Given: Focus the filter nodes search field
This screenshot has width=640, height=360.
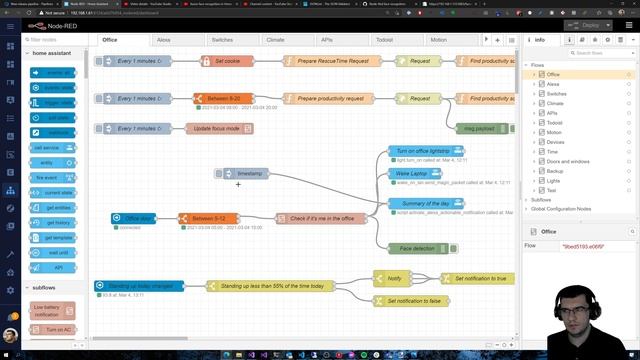Looking at the screenshot, I should tap(55, 40).
